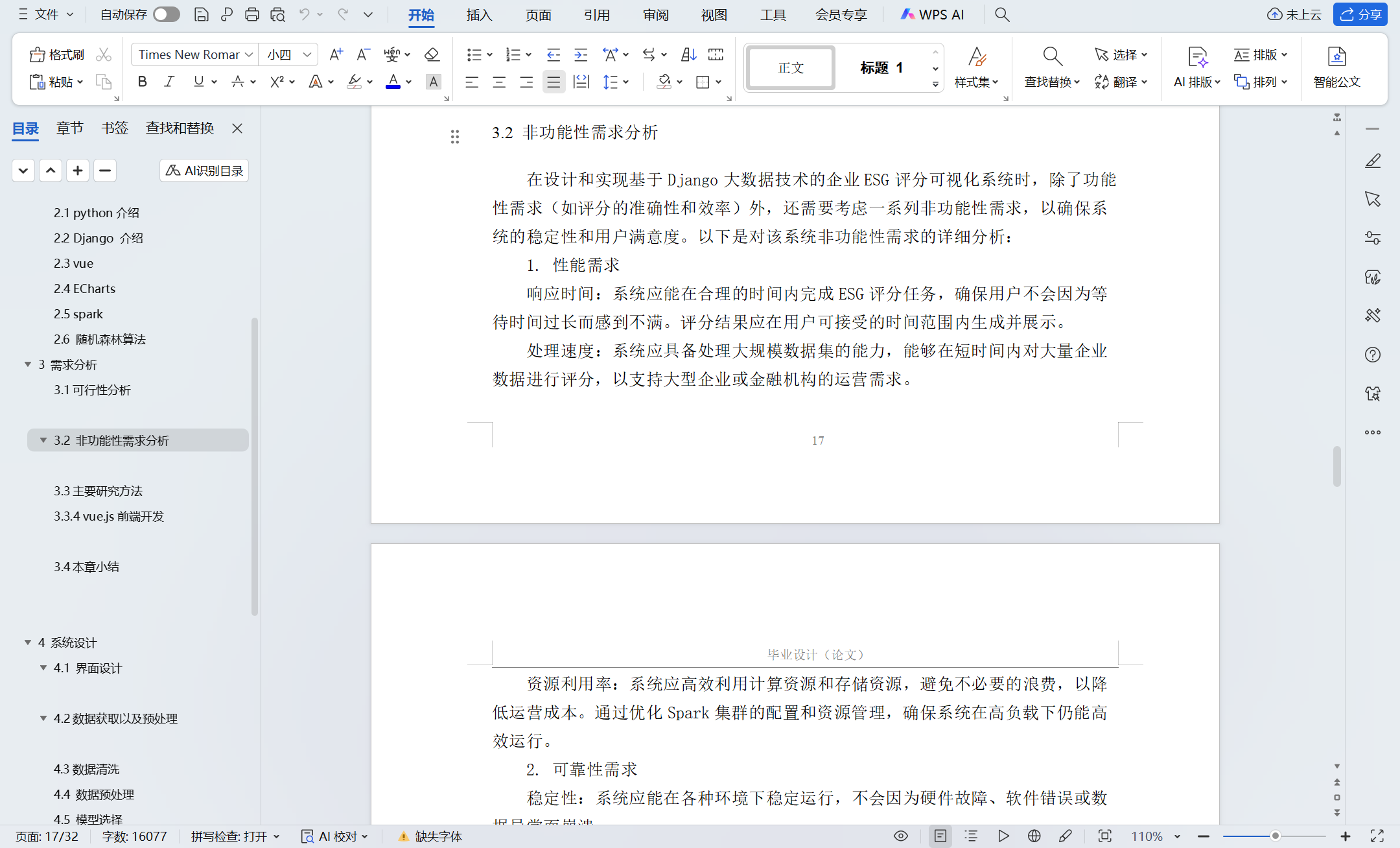1400x848 pixels.
Task: Click the Print icon in quick toolbar
Action: click(252, 14)
